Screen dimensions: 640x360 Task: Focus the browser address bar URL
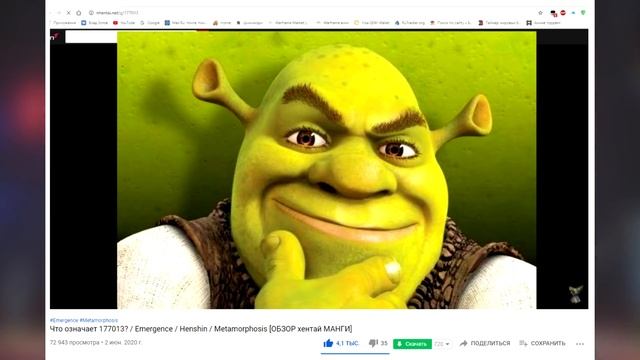point(118,13)
